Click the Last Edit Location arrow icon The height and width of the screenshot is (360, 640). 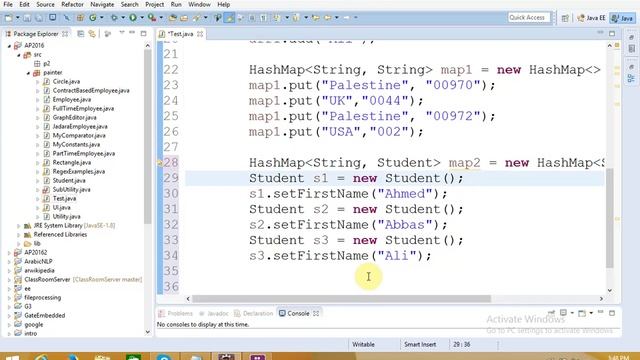(316, 18)
